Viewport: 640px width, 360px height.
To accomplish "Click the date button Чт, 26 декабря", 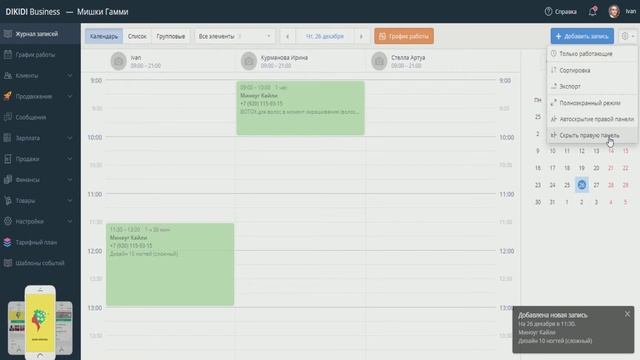I will coord(324,36).
